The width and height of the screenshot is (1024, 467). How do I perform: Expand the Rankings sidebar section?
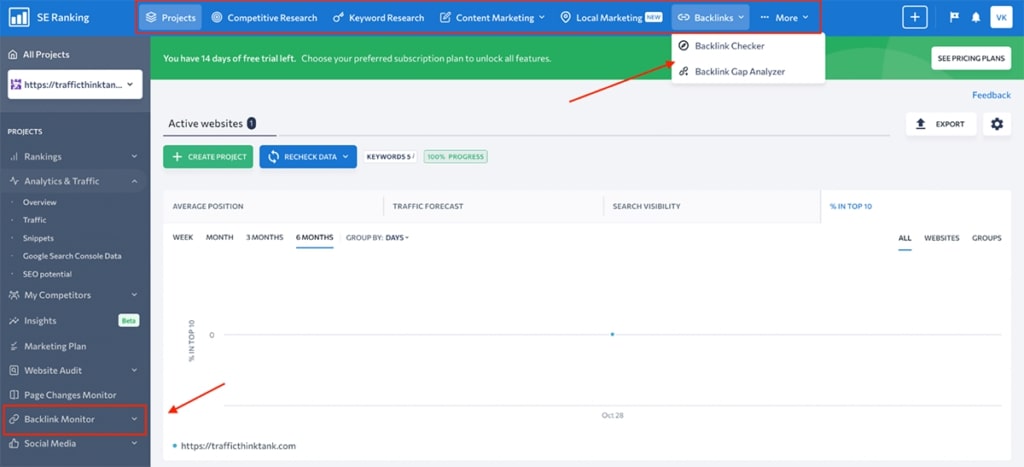pyautogui.click(x=134, y=157)
